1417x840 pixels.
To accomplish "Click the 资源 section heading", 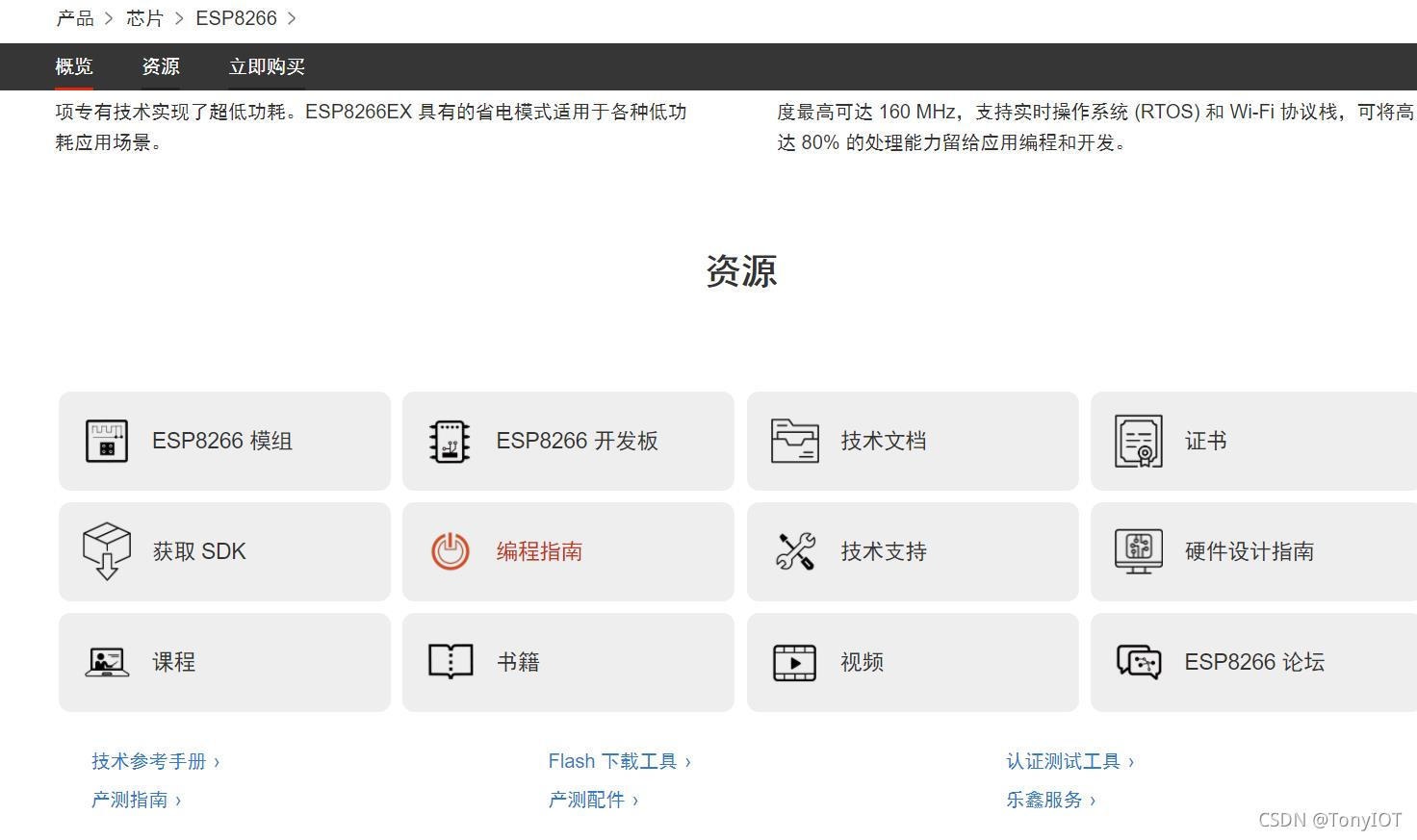I will coord(741,271).
